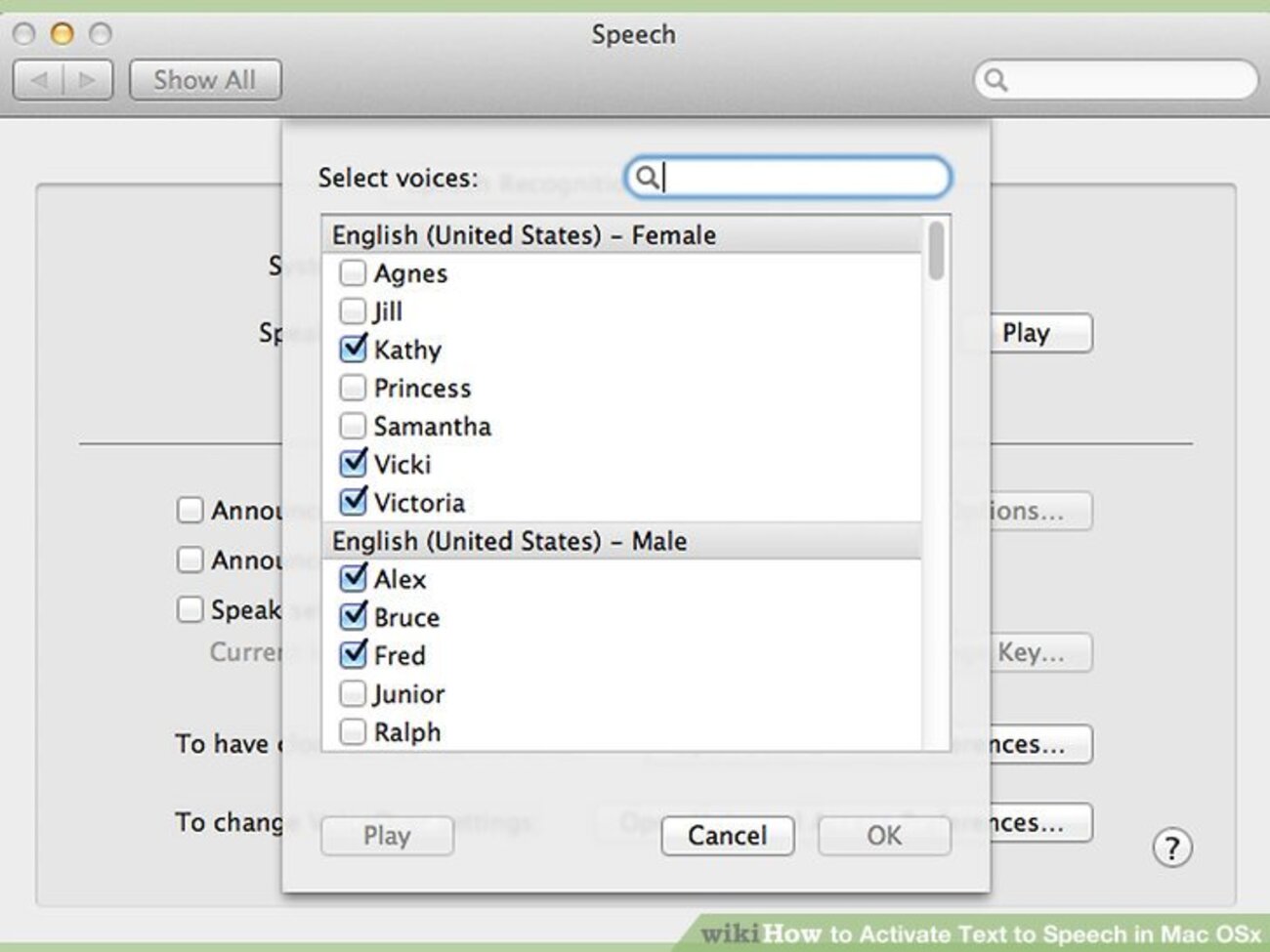Tick the Princess voice checkbox
The height and width of the screenshot is (952, 1270).
353,388
